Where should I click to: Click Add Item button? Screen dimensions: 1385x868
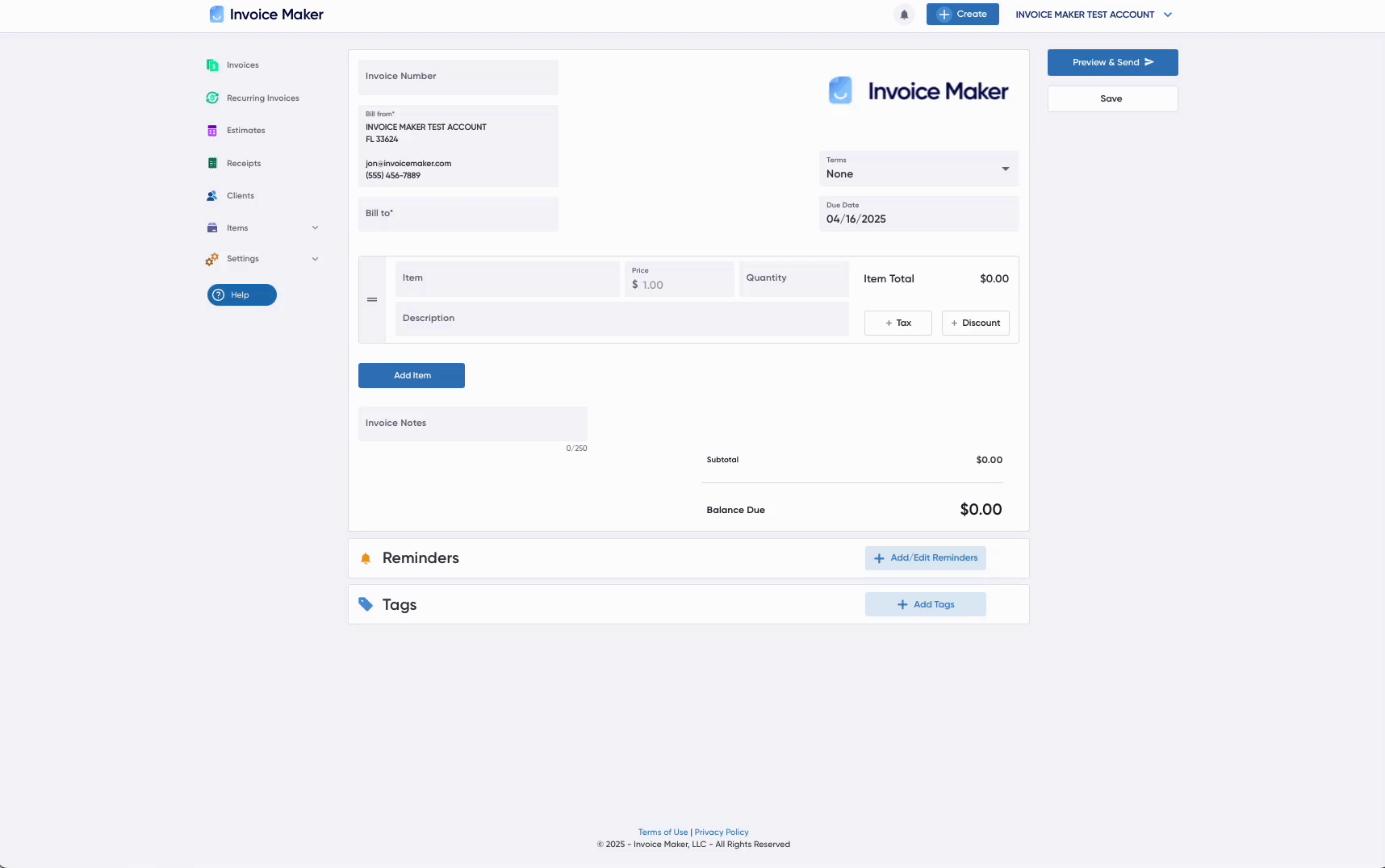[x=412, y=375]
